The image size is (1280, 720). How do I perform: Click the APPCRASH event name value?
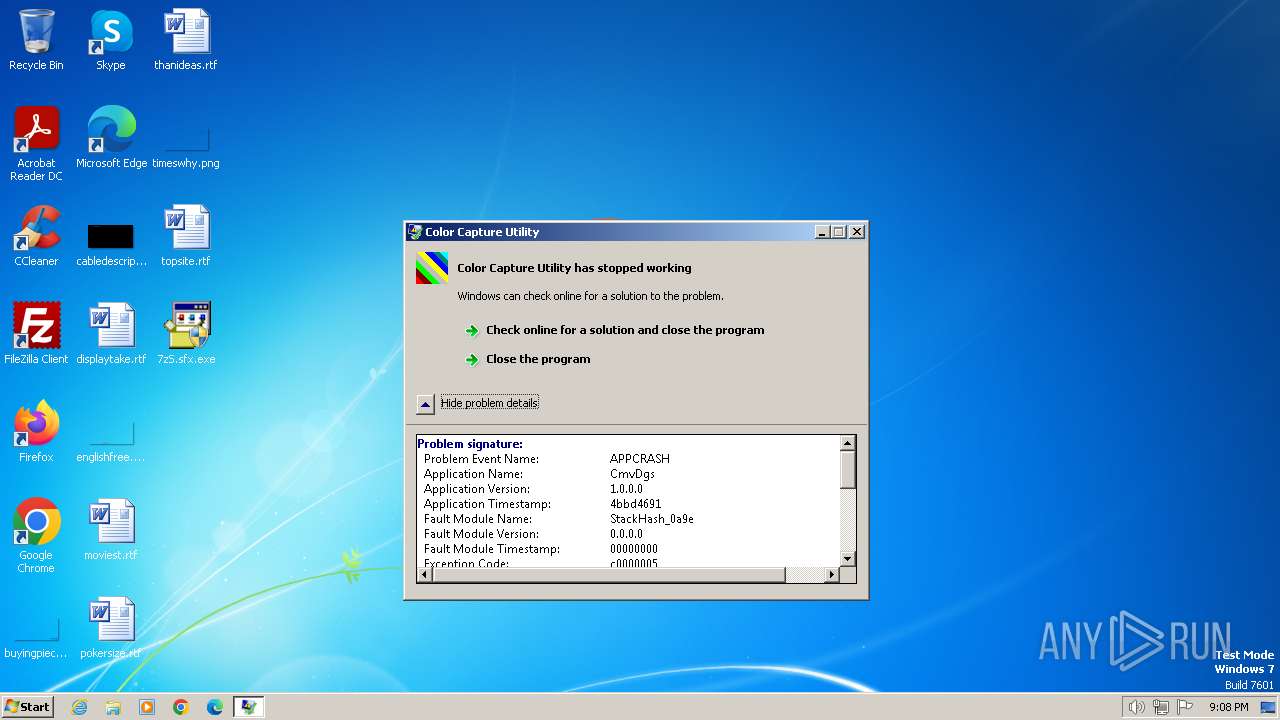tap(640, 459)
